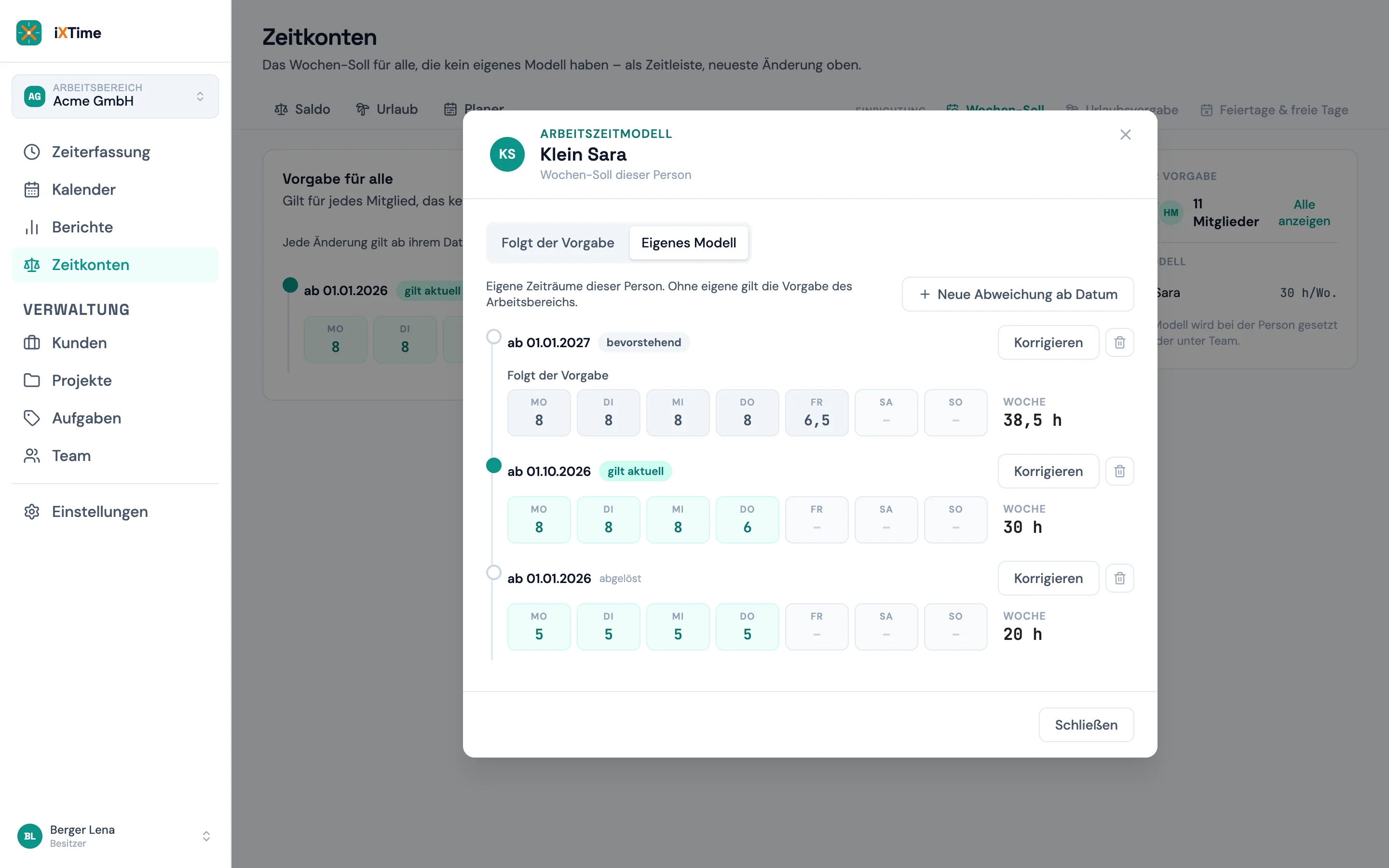Click Korrigieren for ab 01.10.2026
The image size is (1389, 868).
click(x=1048, y=471)
